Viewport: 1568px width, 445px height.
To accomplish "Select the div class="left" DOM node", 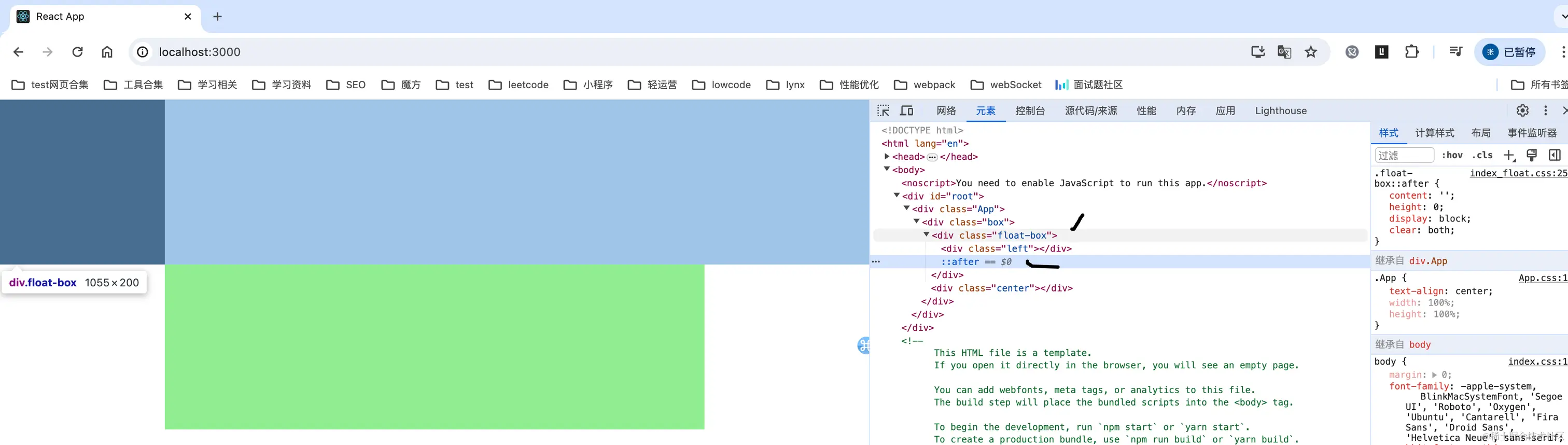I will [x=1006, y=248].
